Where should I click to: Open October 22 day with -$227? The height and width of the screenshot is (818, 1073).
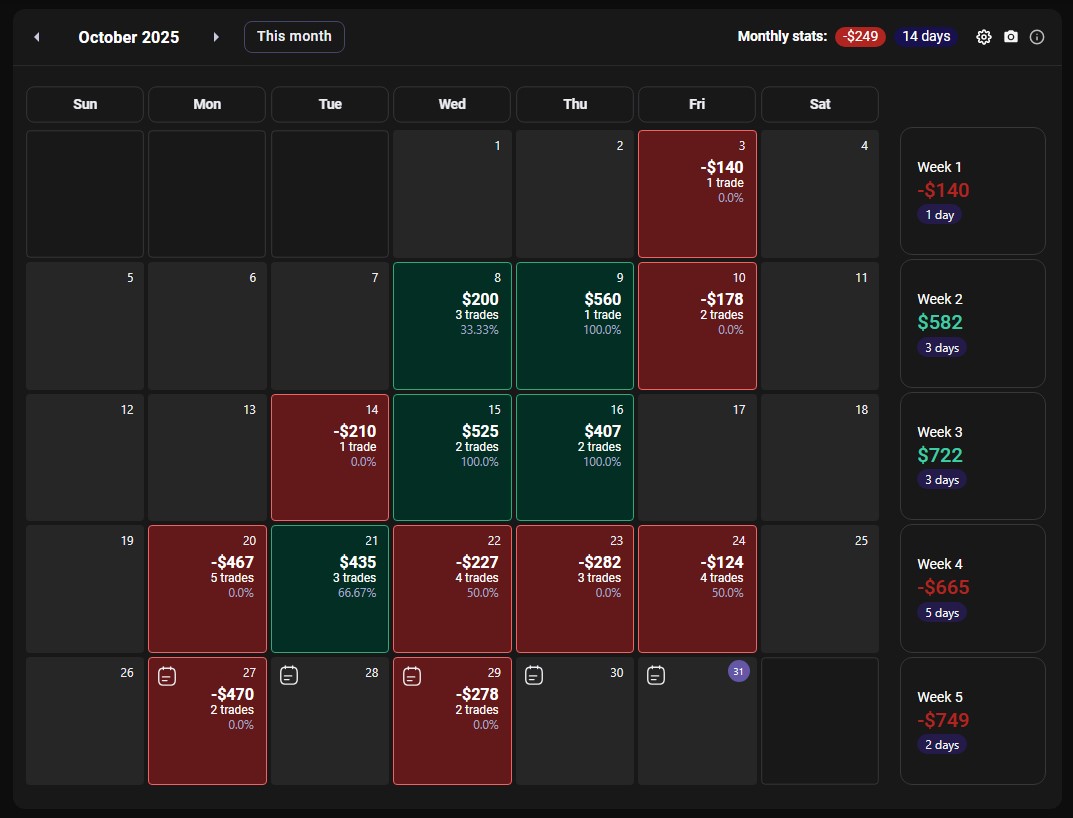[x=452, y=589]
